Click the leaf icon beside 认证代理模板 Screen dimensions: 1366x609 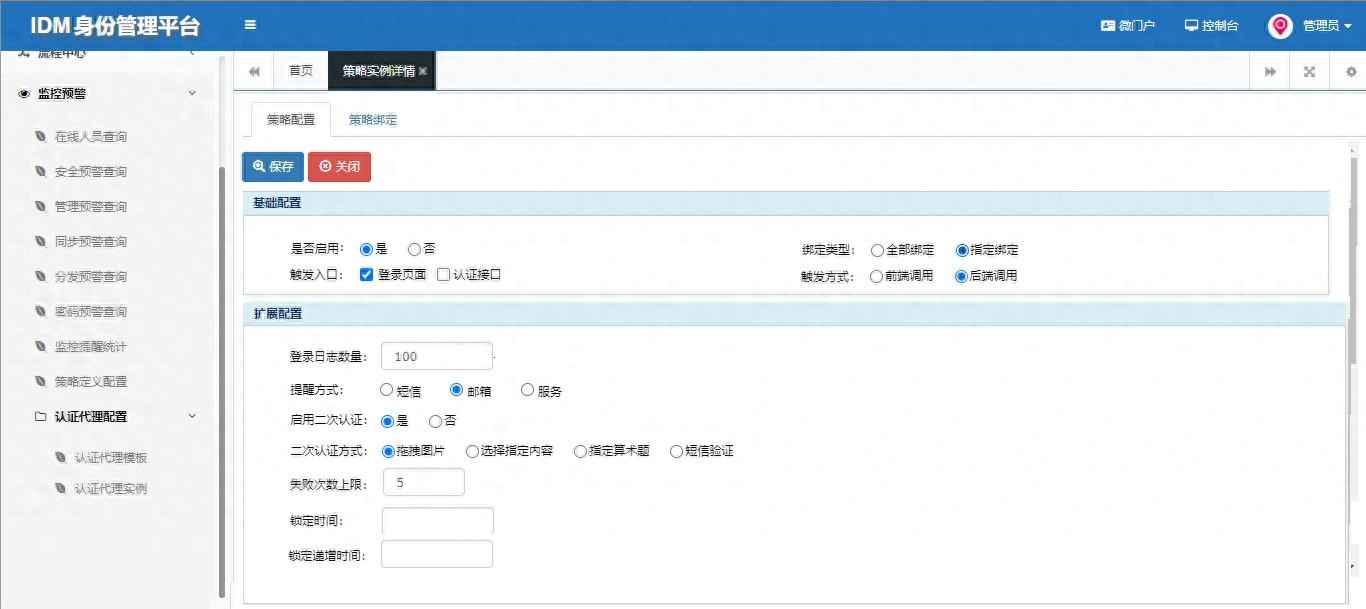coord(60,457)
